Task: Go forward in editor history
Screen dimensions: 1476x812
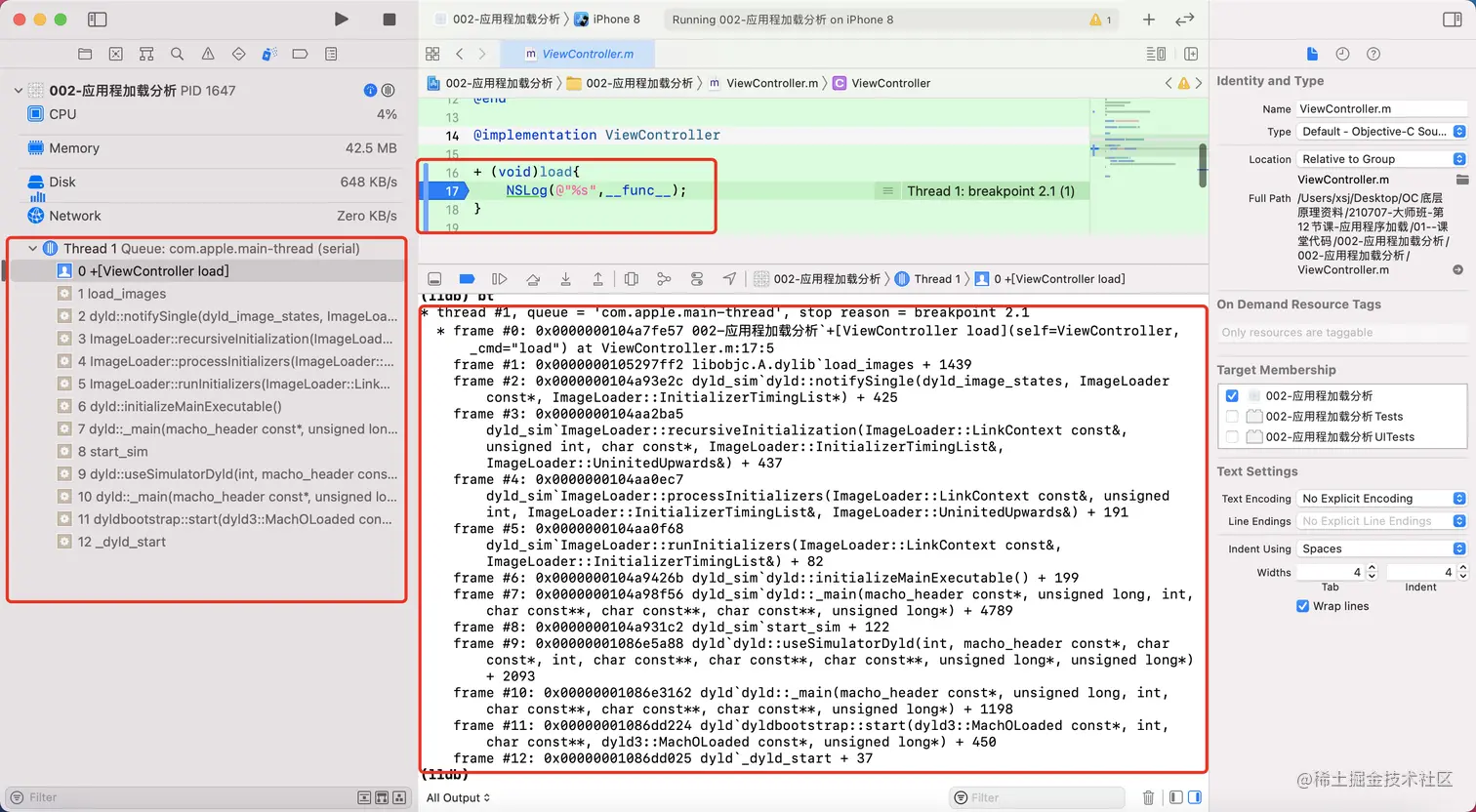Action: click(482, 55)
